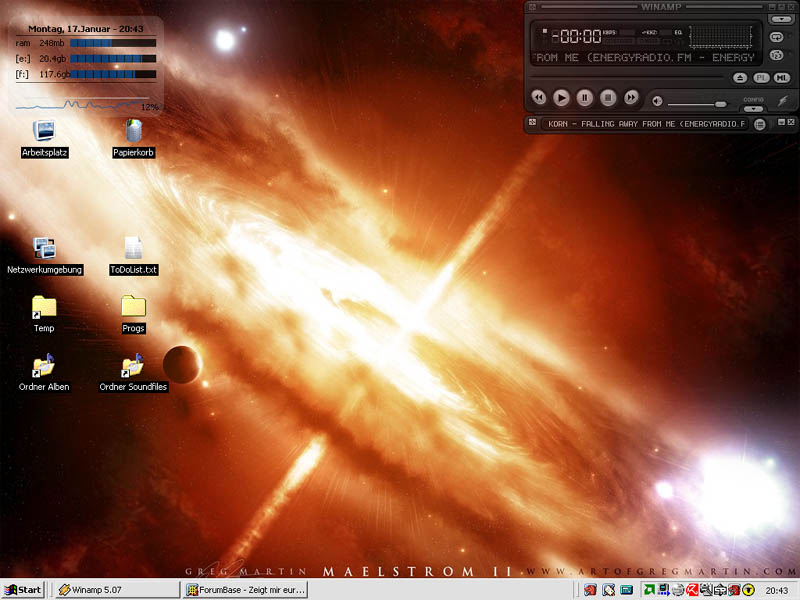Click the red dragon quick-launch icon
800x600 pixels.
(x=590, y=590)
